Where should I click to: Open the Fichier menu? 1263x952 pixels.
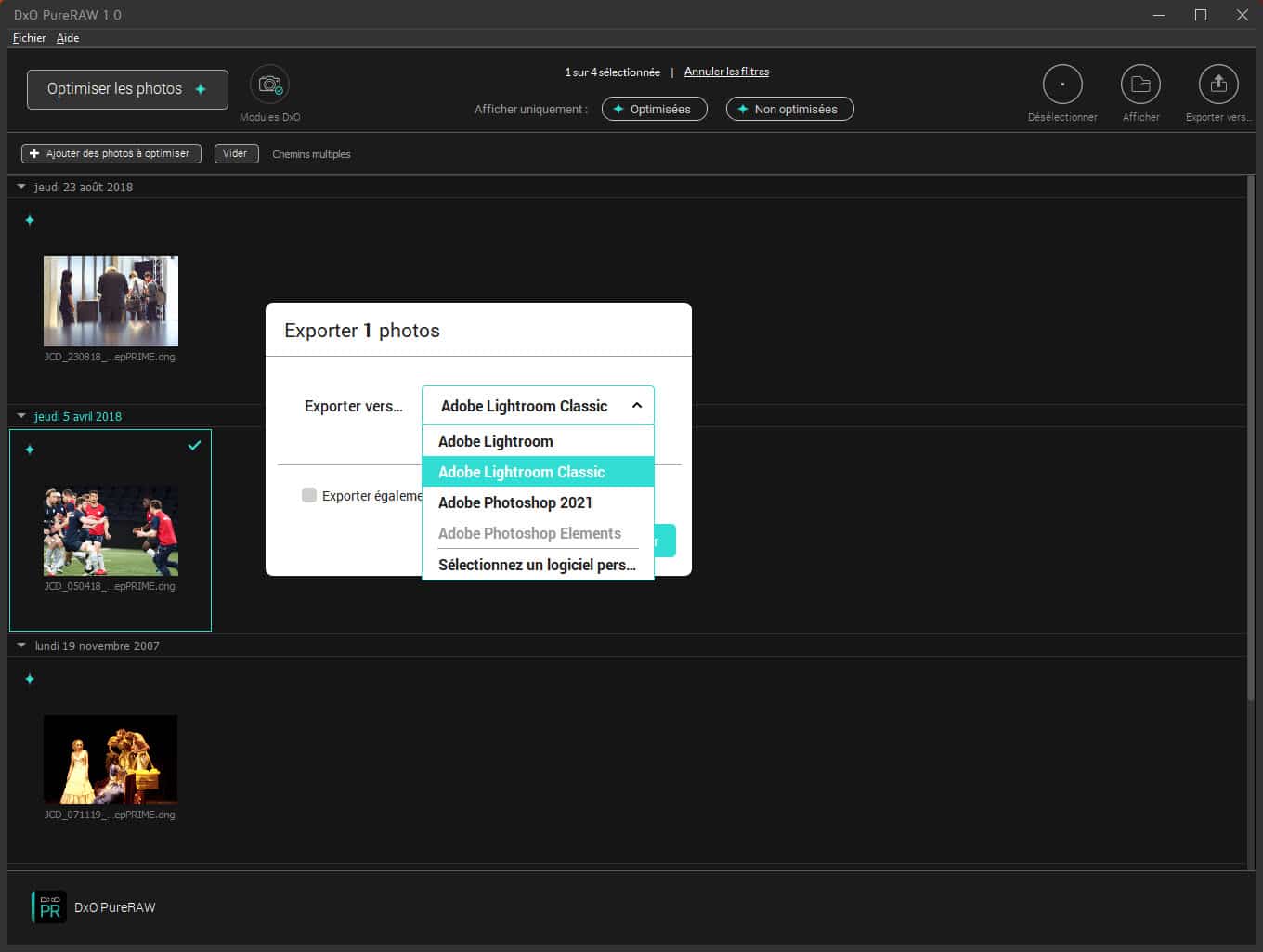point(29,38)
